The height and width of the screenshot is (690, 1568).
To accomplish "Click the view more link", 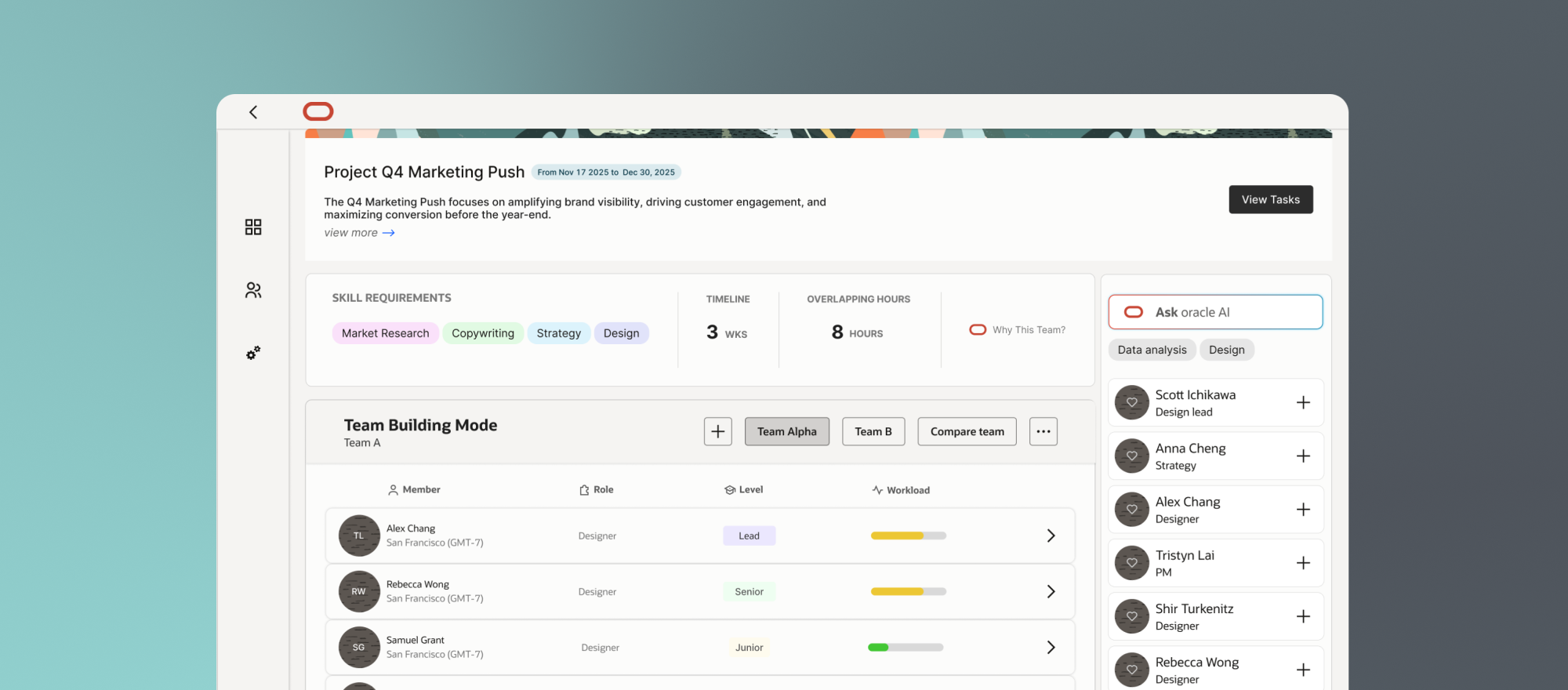I will pos(351,233).
